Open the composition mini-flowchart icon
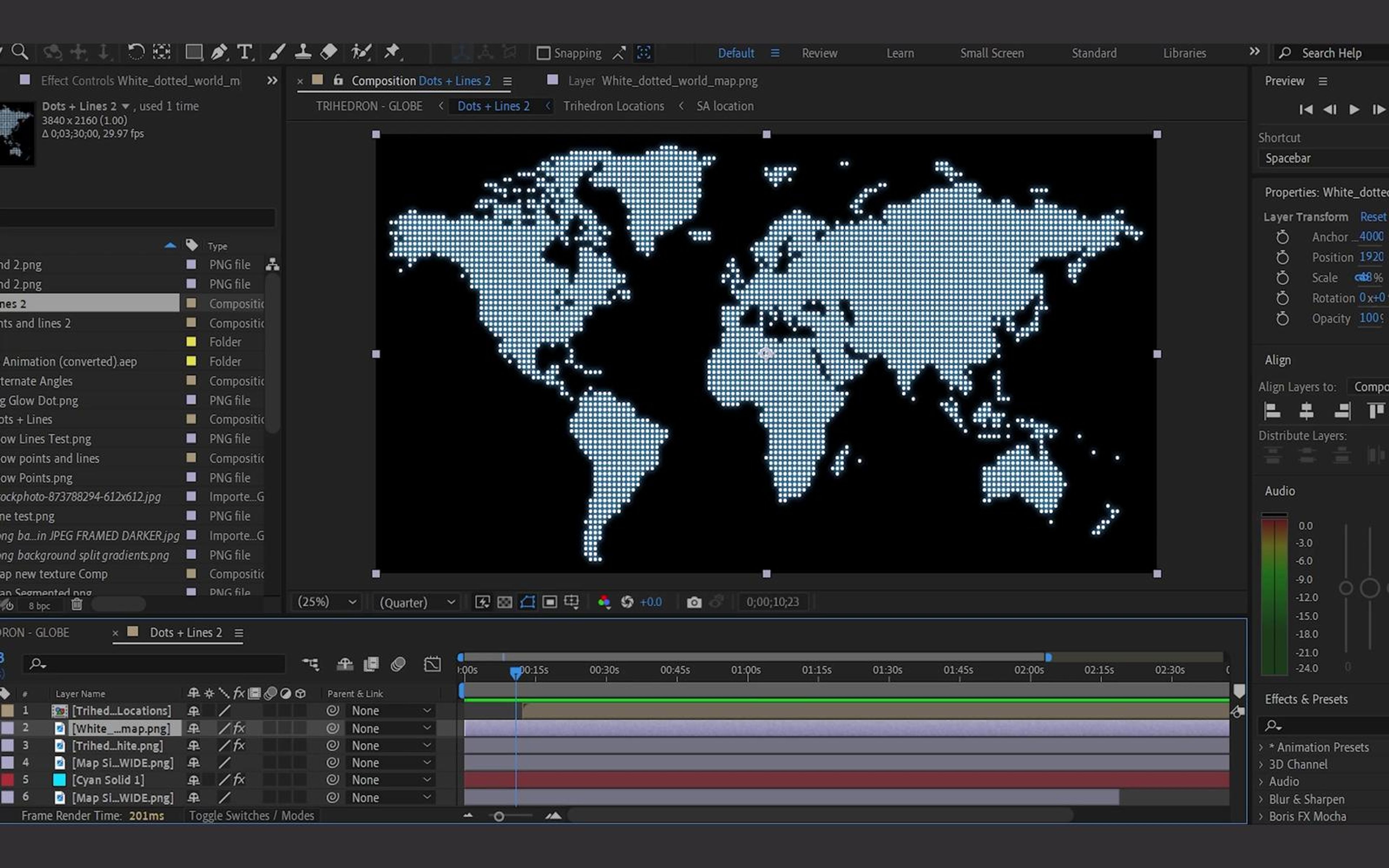The width and height of the screenshot is (1389, 868). point(310,664)
